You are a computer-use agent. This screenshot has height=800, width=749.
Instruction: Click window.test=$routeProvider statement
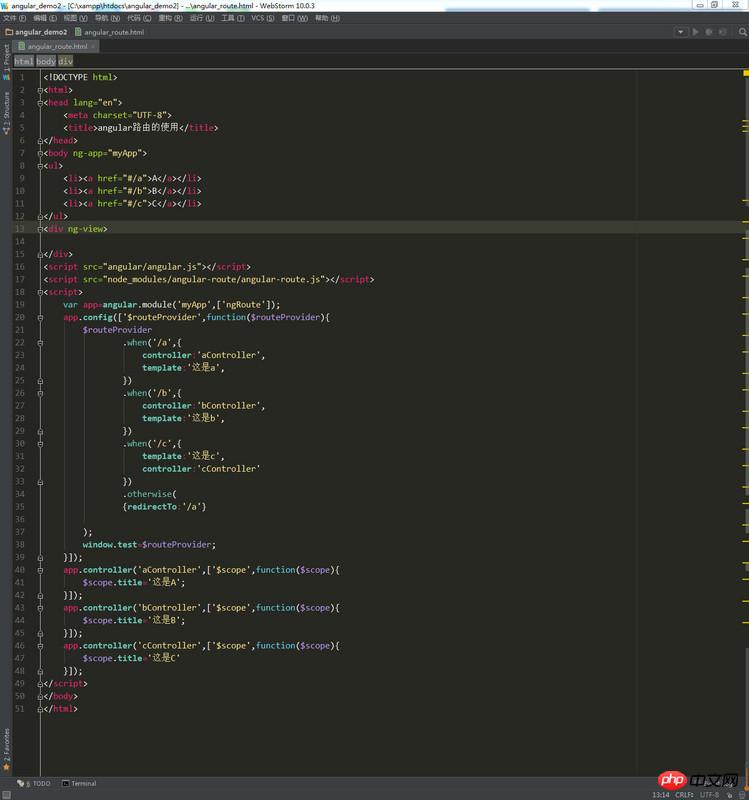(149, 545)
